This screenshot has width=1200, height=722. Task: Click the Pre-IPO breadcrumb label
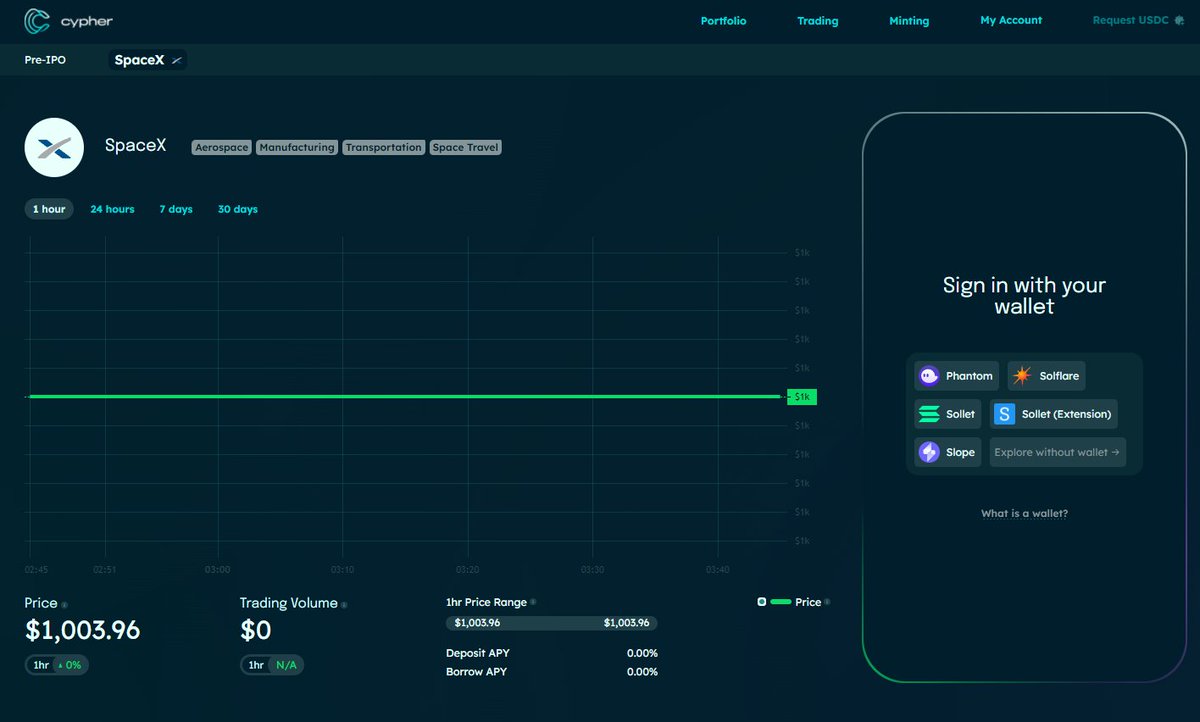point(45,60)
